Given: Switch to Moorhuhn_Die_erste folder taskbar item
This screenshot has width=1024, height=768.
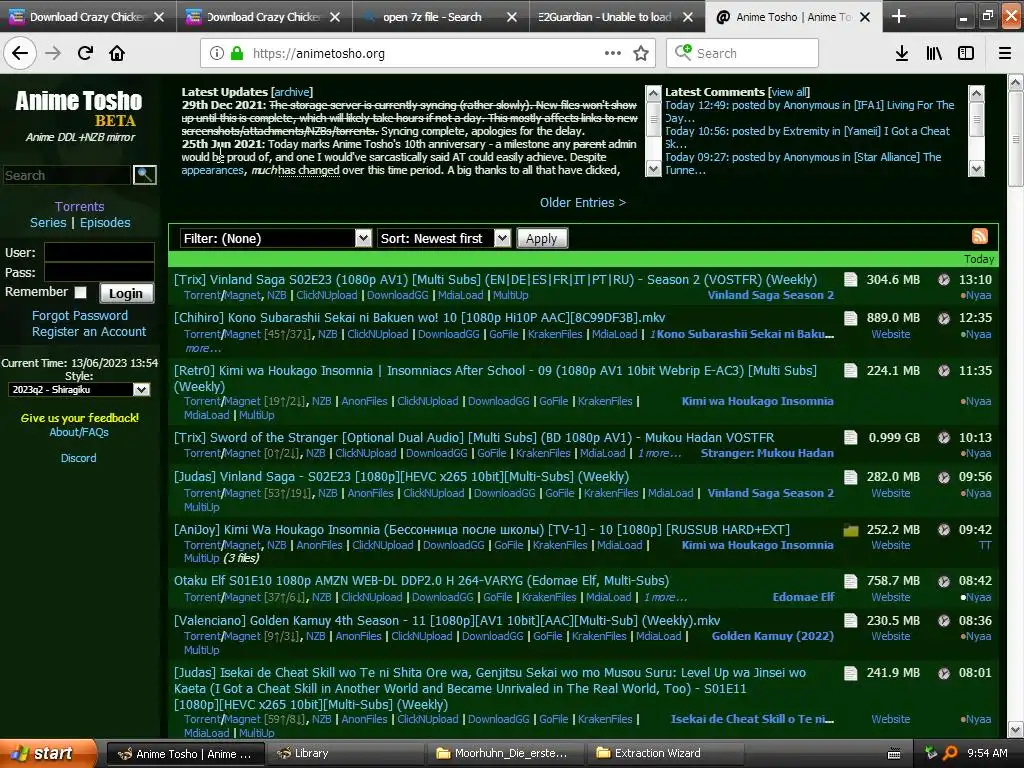Looking at the screenshot, I should (x=507, y=753).
